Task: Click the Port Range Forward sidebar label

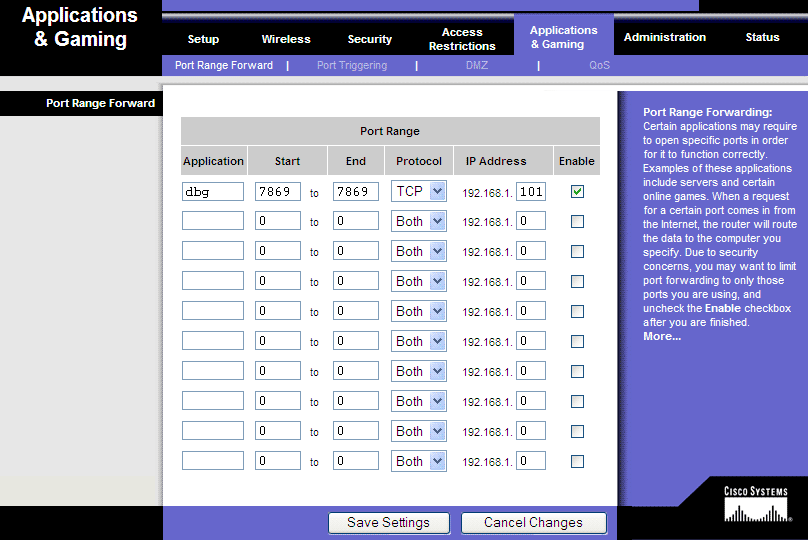Action: 100,103
